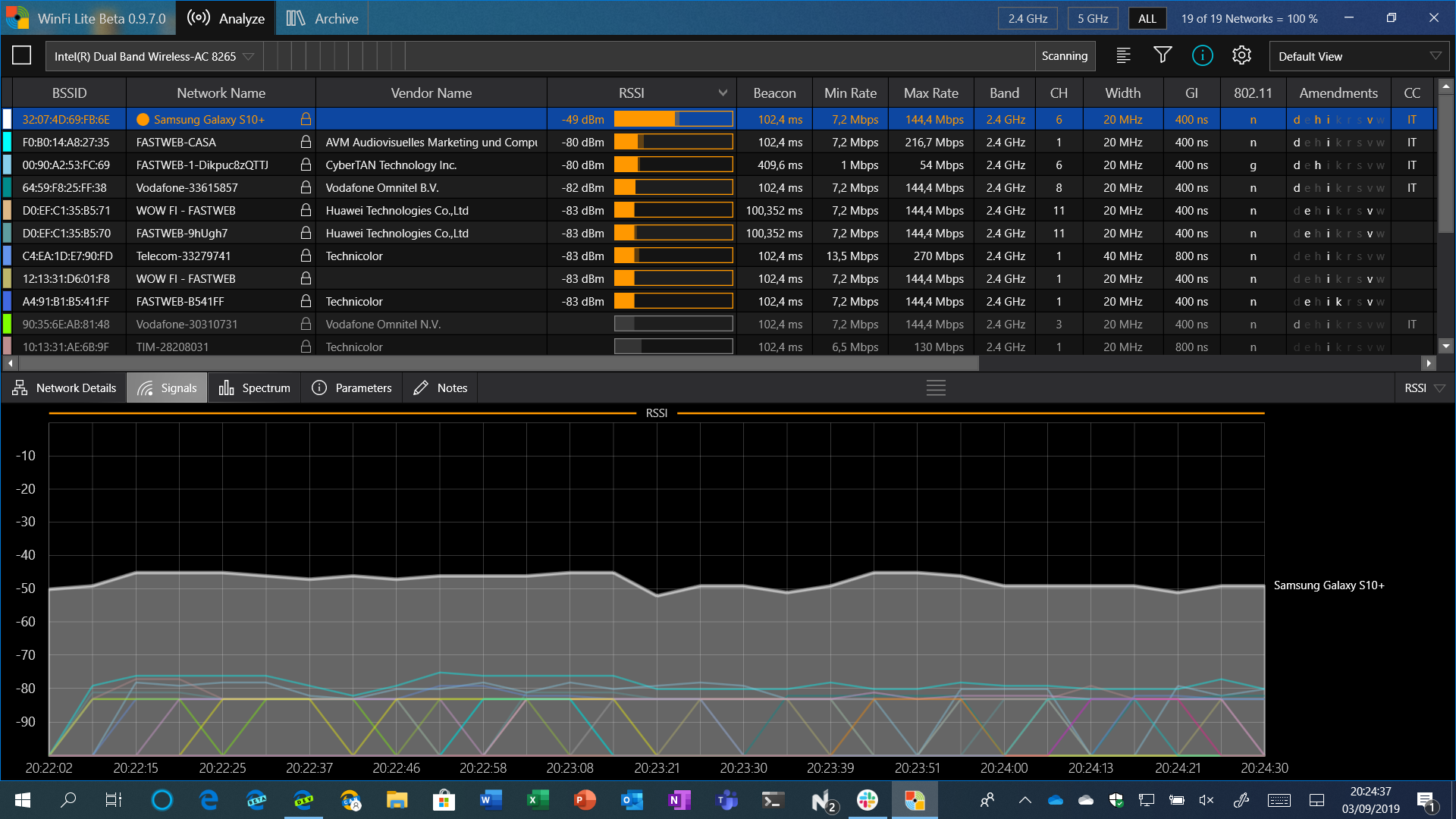Open Word from taskbar
Image resolution: width=1456 pixels, height=819 pixels.
pyautogui.click(x=491, y=800)
